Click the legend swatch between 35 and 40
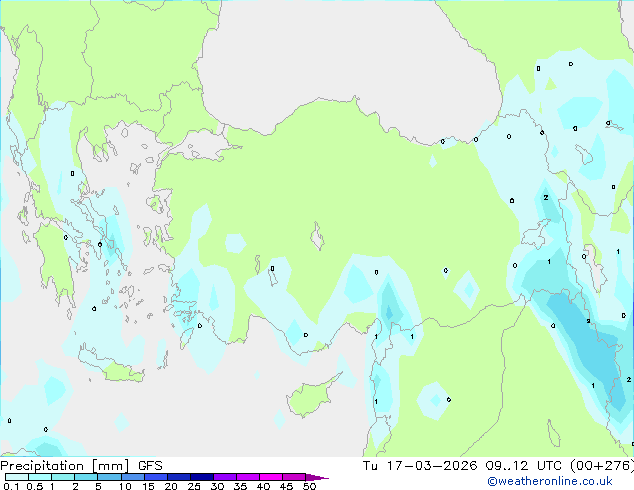The image size is (634, 490). click(x=247, y=477)
